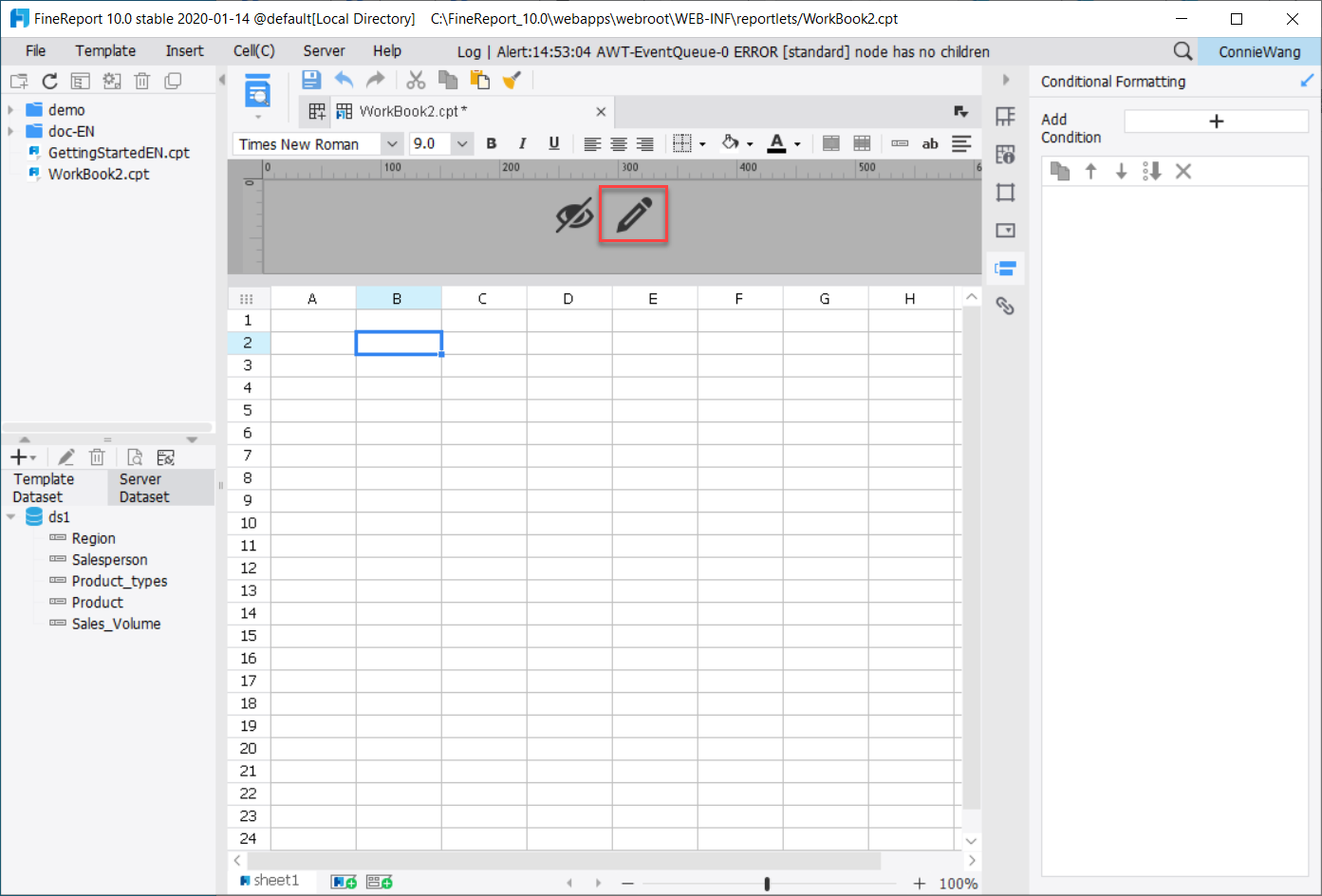Select the pencil edit icon in the highlighted area
This screenshot has height=896, width=1322.
(633, 215)
